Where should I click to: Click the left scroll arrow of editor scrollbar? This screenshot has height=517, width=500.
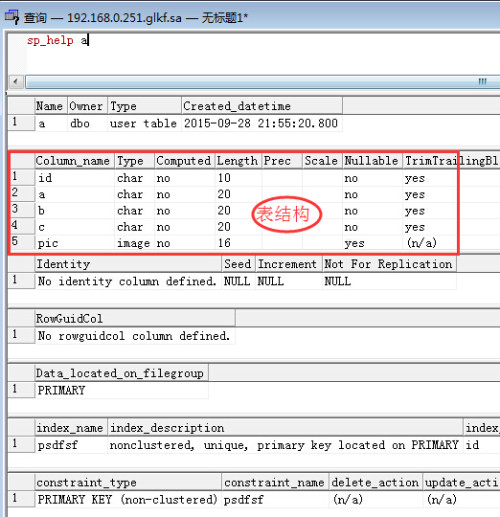pos(15,81)
